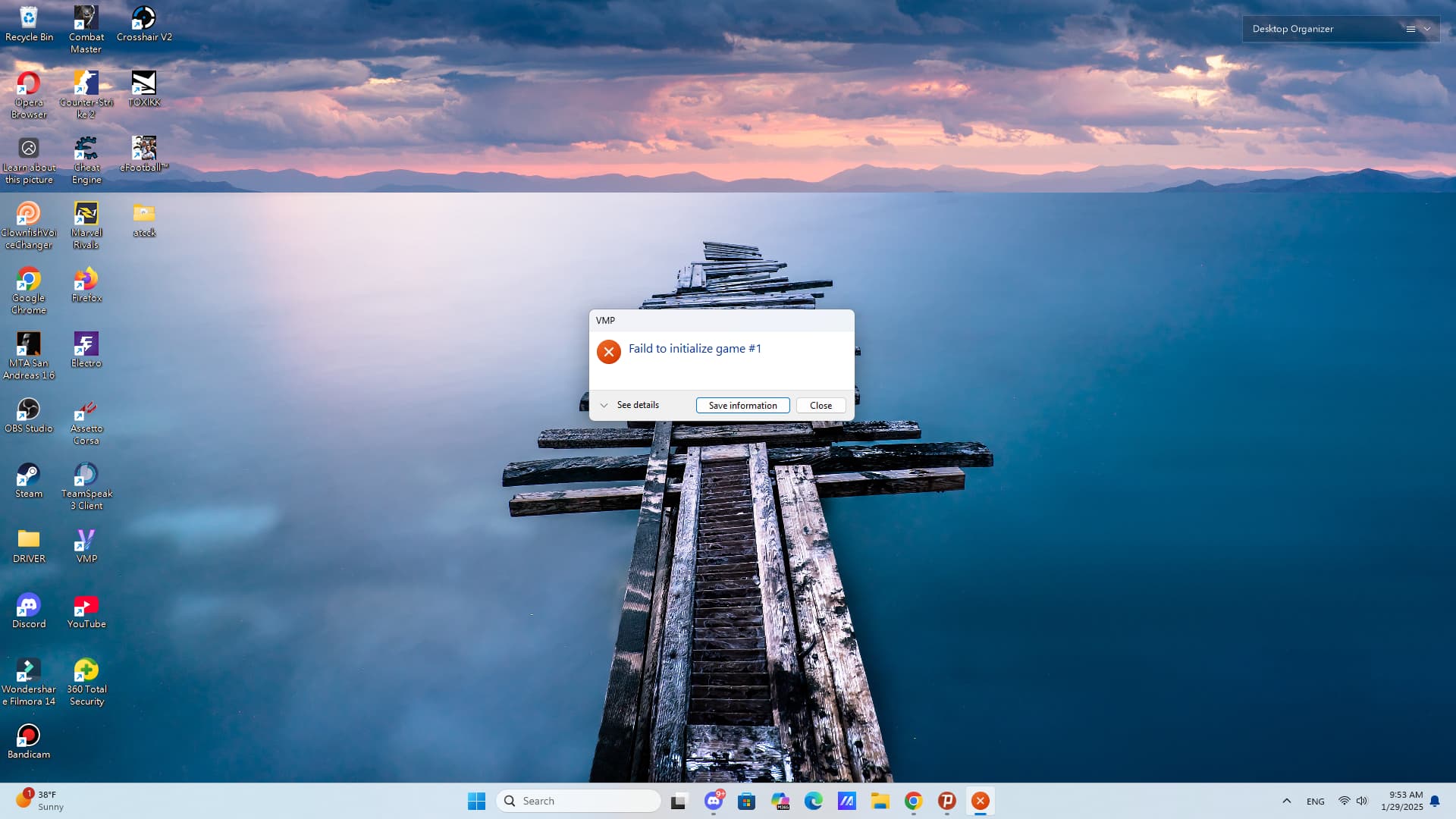Select the Steam desktop icon
The image size is (1456, 819).
tap(29, 476)
